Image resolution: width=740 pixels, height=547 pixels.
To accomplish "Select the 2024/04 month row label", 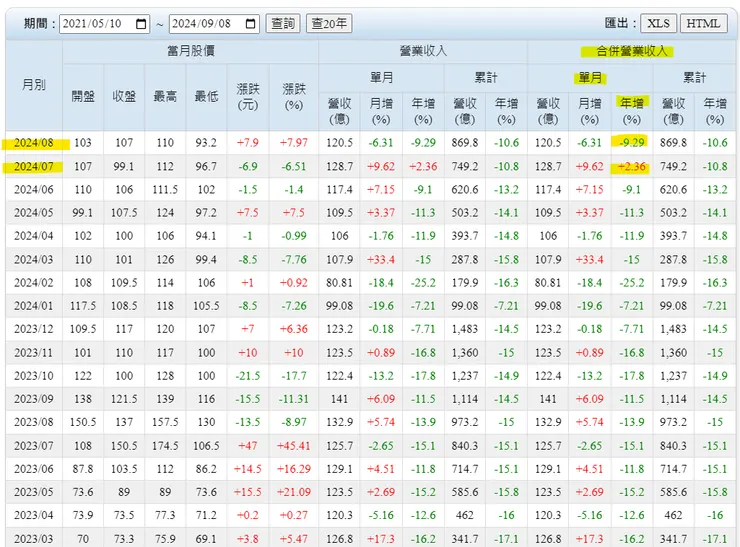I will (x=34, y=236).
